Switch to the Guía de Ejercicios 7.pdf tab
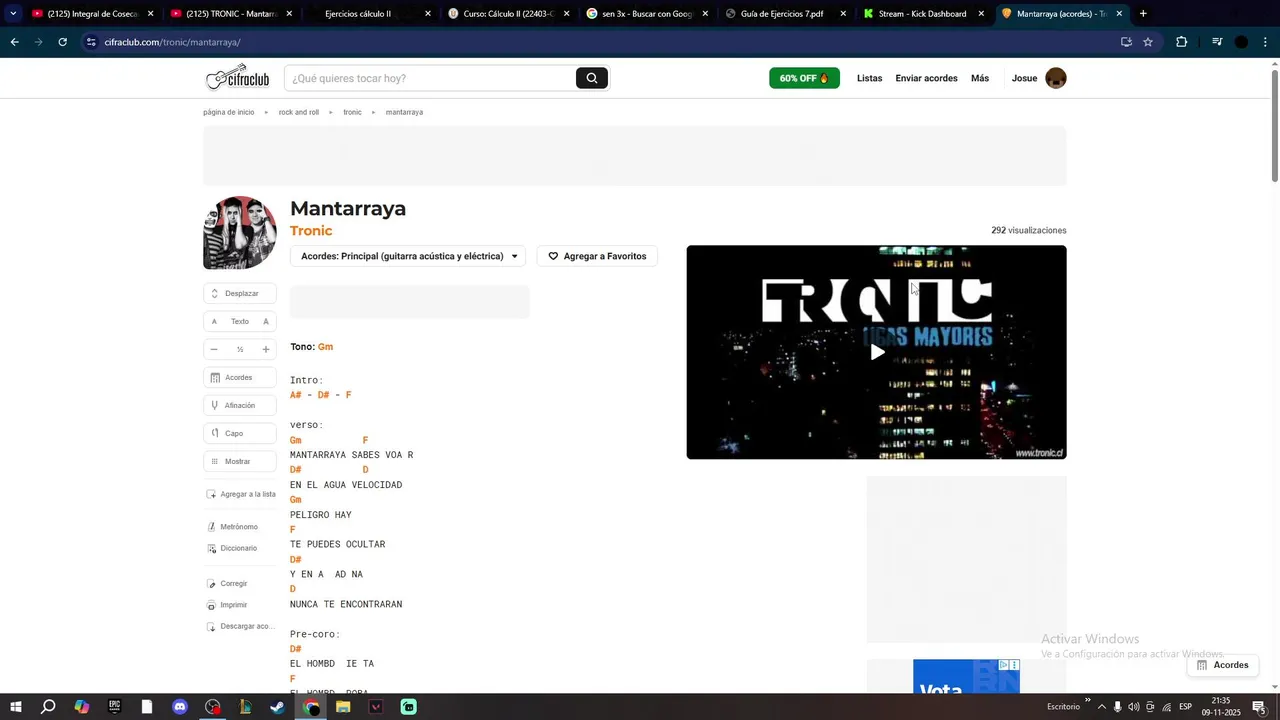The height and width of the screenshot is (720, 1280). click(784, 14)
